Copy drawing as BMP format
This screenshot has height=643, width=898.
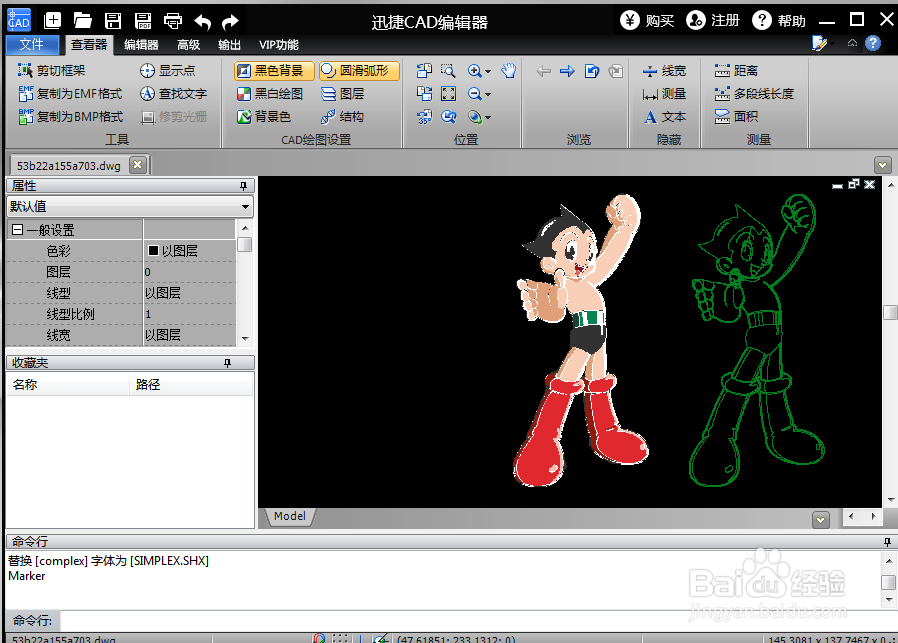pos(70,116)
